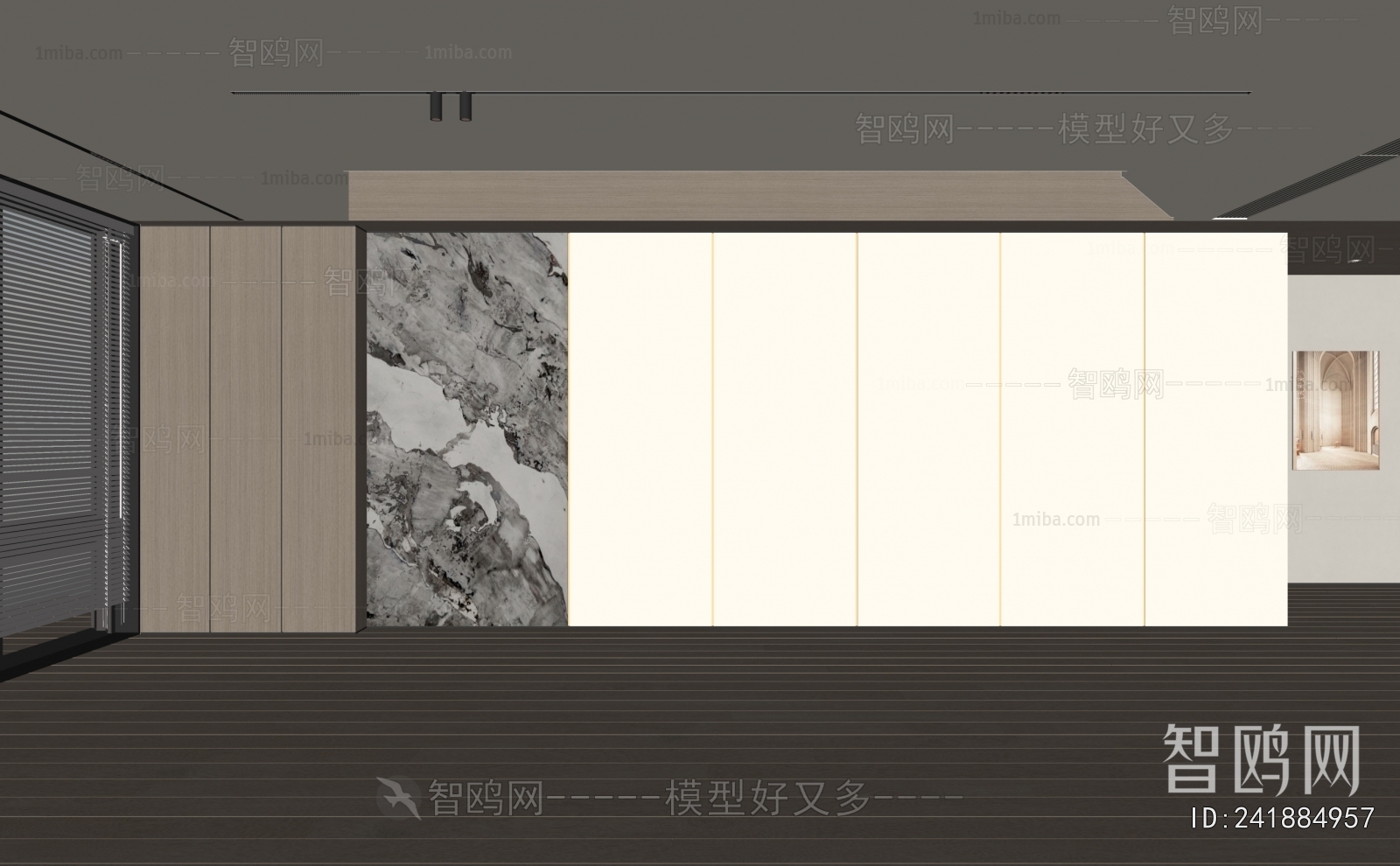Click the 模型好又多 text beside the bird logo
Screen dimensions: 1400x866
tap(768, 797)
